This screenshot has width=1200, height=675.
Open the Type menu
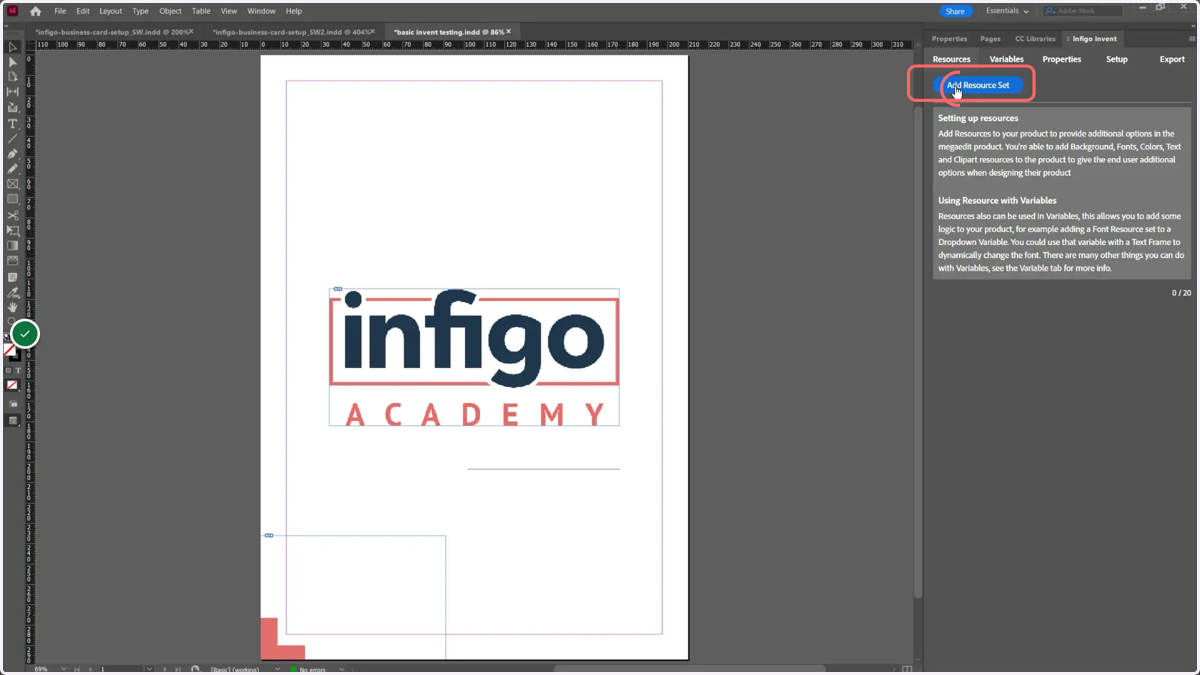click(140, 11)
